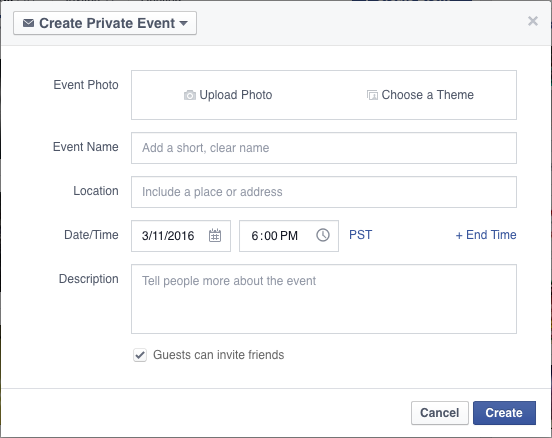Click the PST timezone link
Screen dimensions: 552x438
point(360,235)
